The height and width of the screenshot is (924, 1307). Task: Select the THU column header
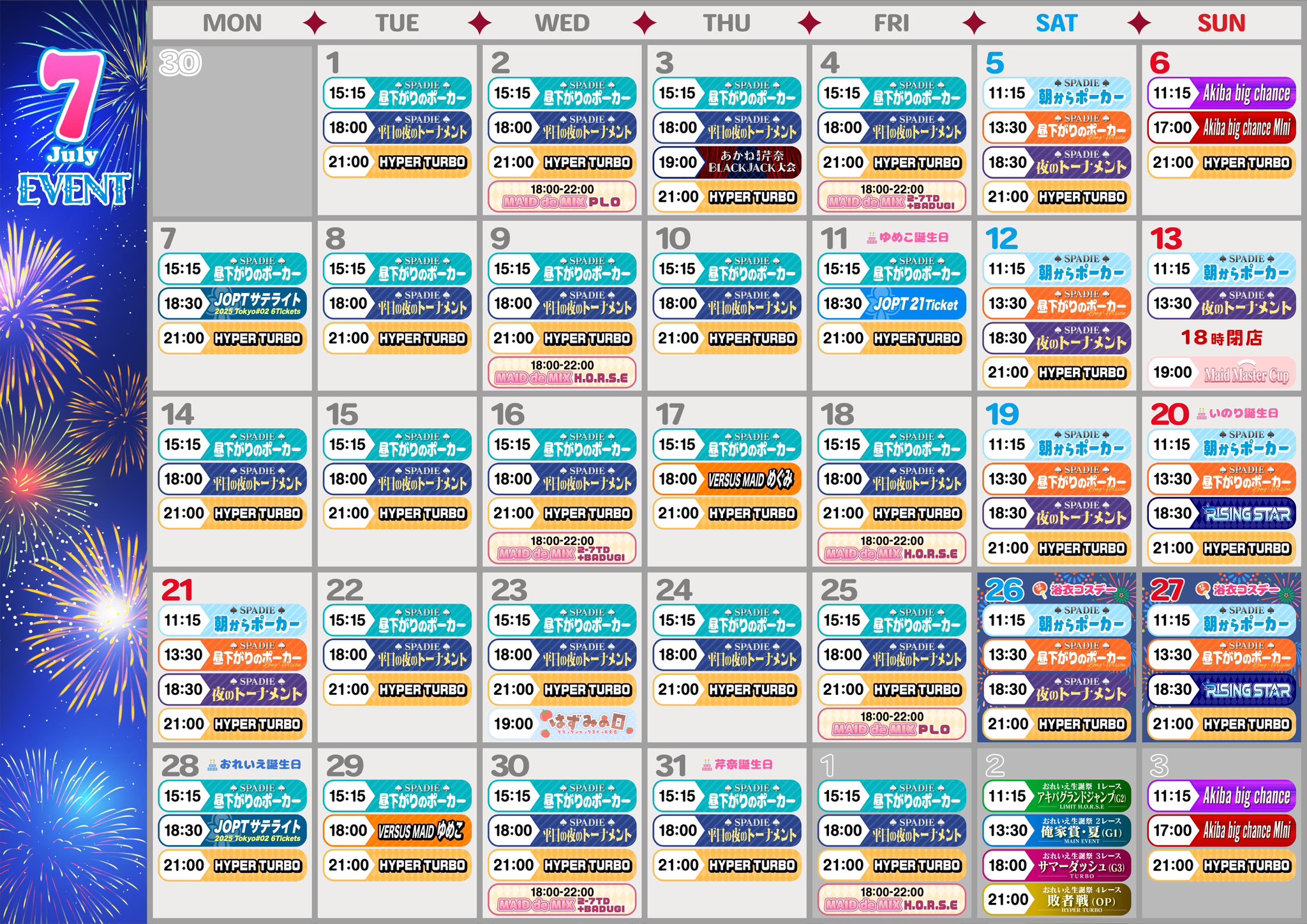[727, 24]
